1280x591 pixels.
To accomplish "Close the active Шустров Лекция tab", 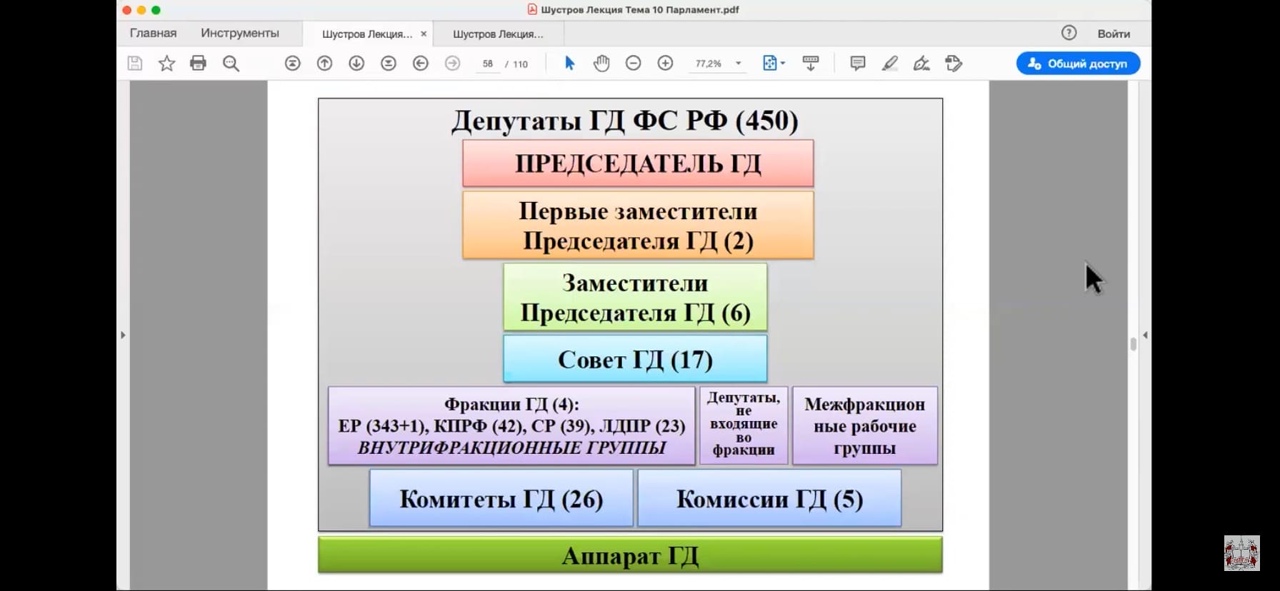I will coord(423,34).
